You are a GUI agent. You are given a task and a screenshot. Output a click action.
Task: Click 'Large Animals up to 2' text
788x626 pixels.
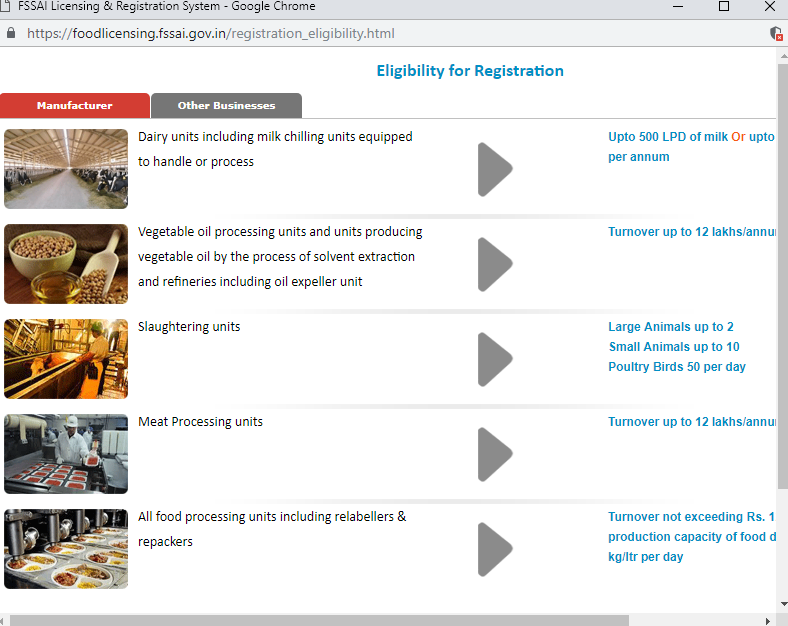click(x=671, y=327)
